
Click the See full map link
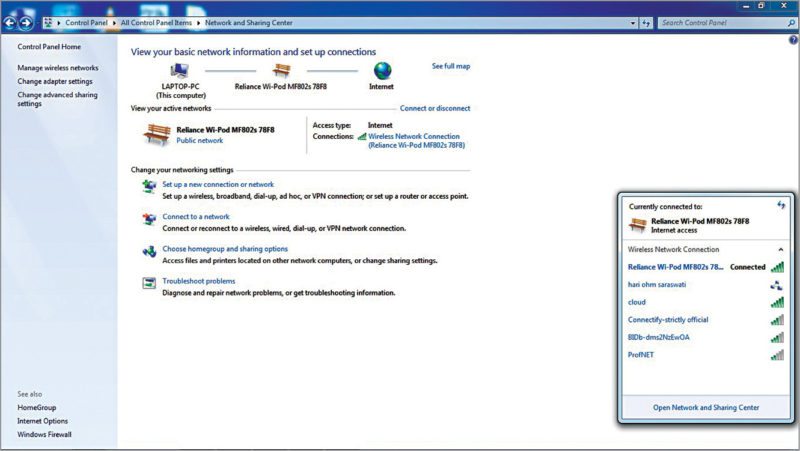[x=450, y=66]
